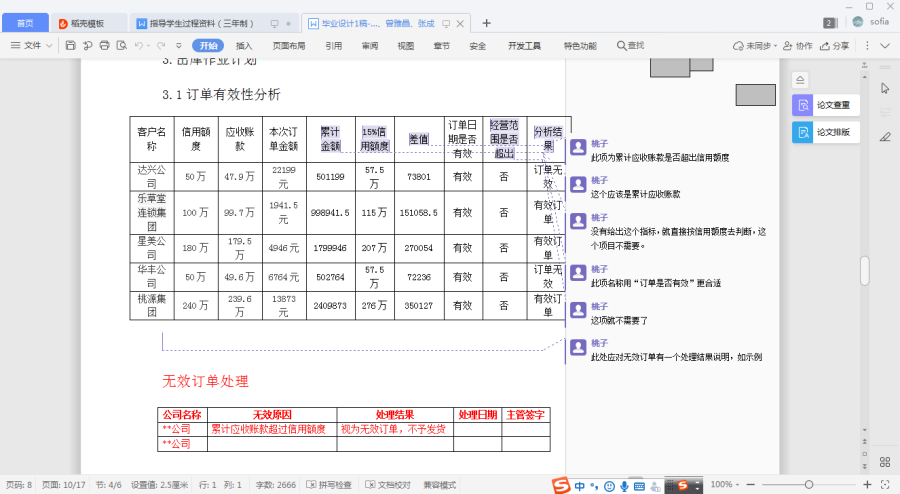Add a new tab with plus button
The width and height of the screenshot is (900, 494).
point(486,23)
